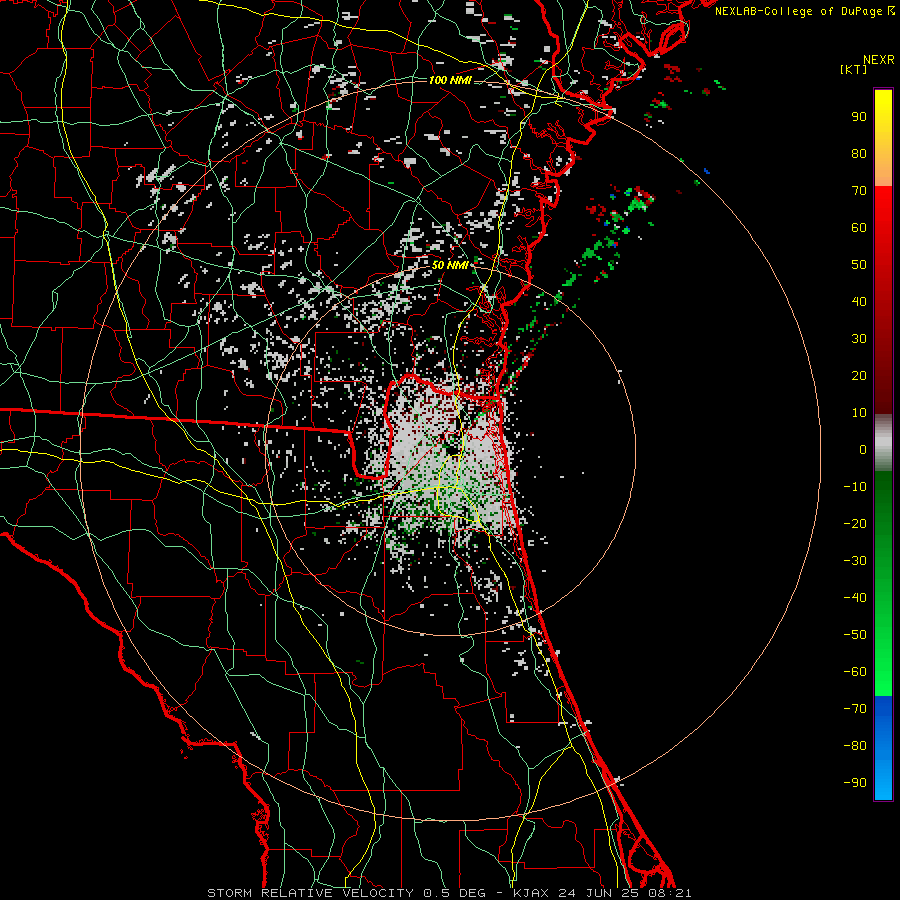The height and width of the screenshot is (900, 900).
Task: Click the -30 knot legend value
Action: pyautogui.click(x=855, y=561)
